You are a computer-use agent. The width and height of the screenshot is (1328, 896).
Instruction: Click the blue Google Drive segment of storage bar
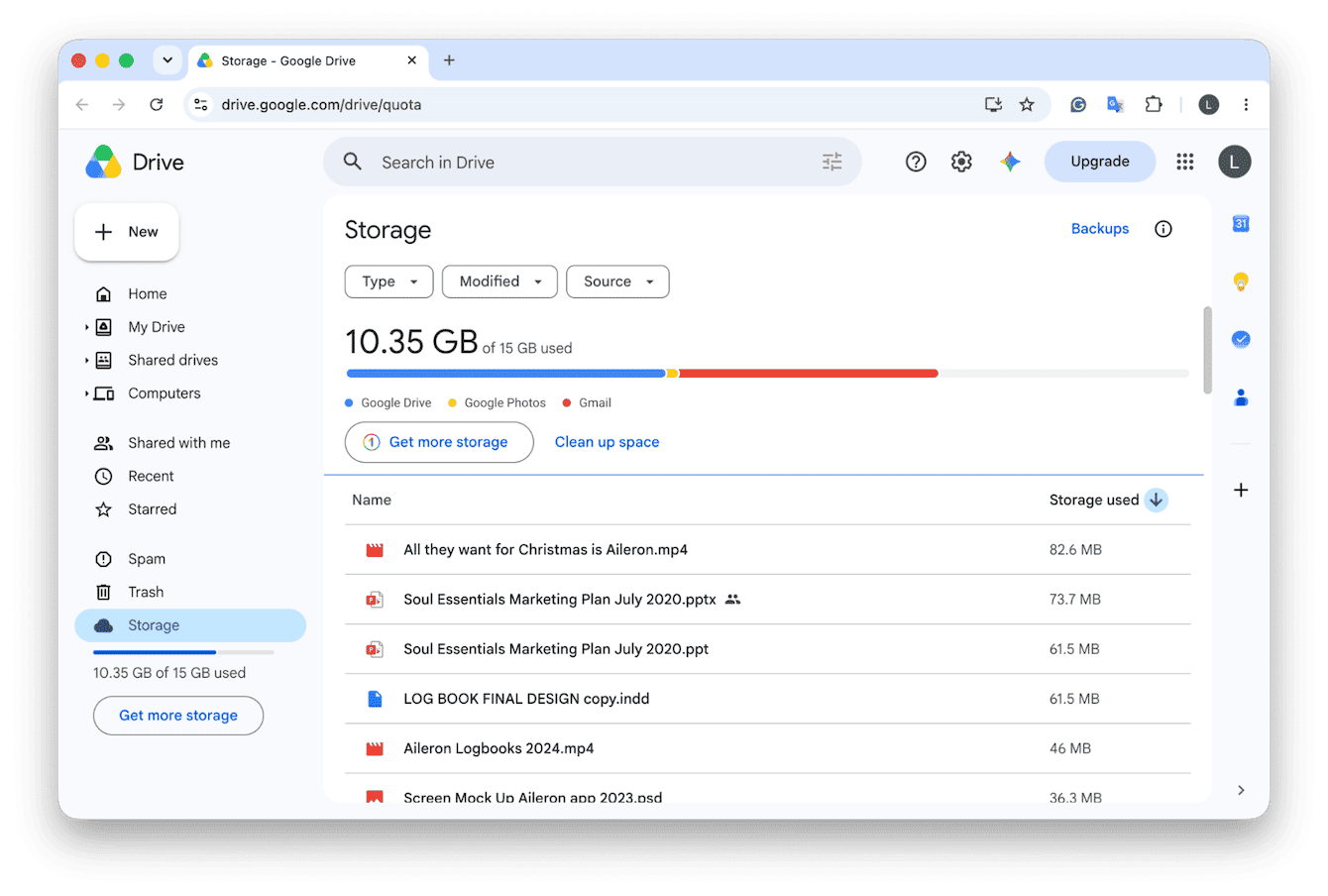[505, 374]
